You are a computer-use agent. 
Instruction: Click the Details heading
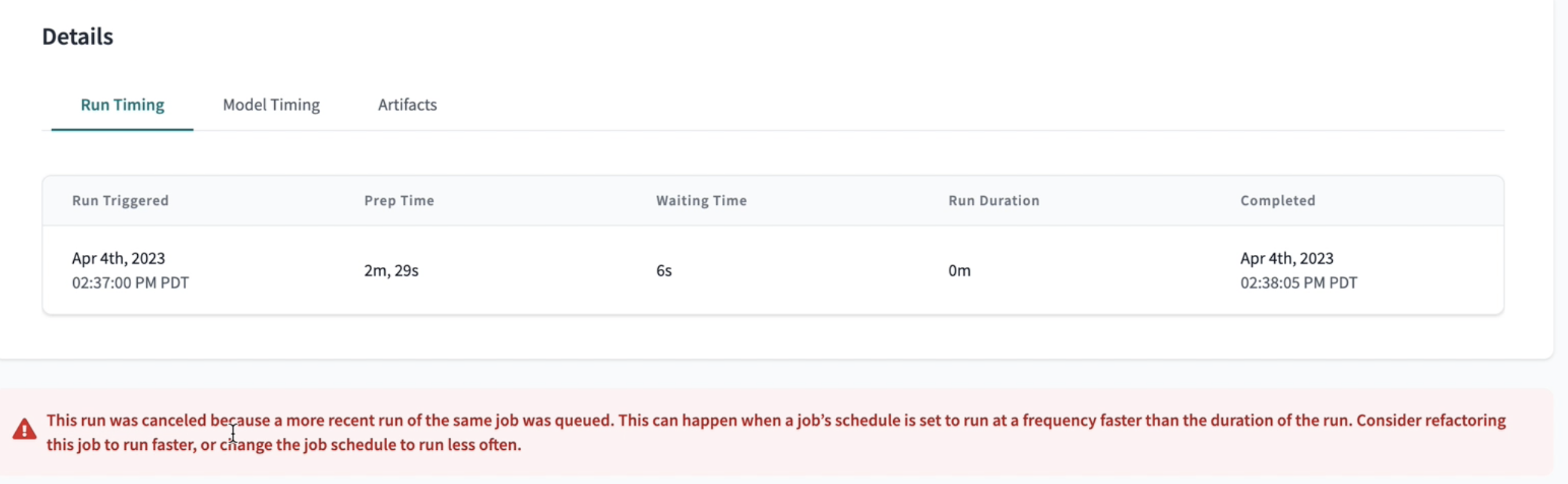[x=77, y=36]
